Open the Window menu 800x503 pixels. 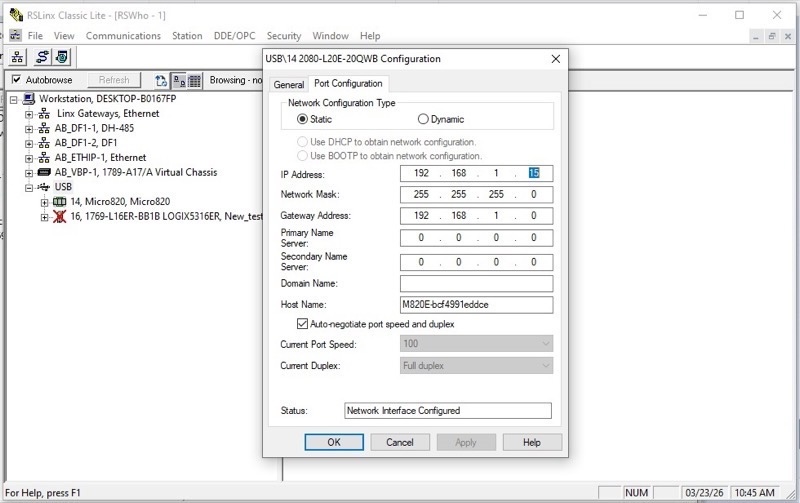[330, 36]
